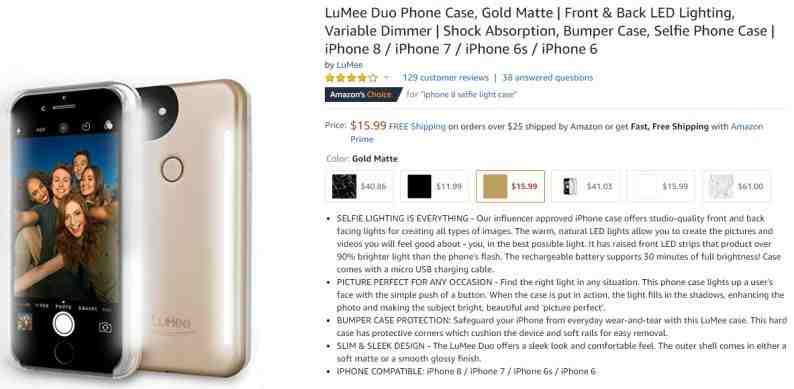
Task: Select the solid black color swatch for $11.99
Action: point(435,186)
